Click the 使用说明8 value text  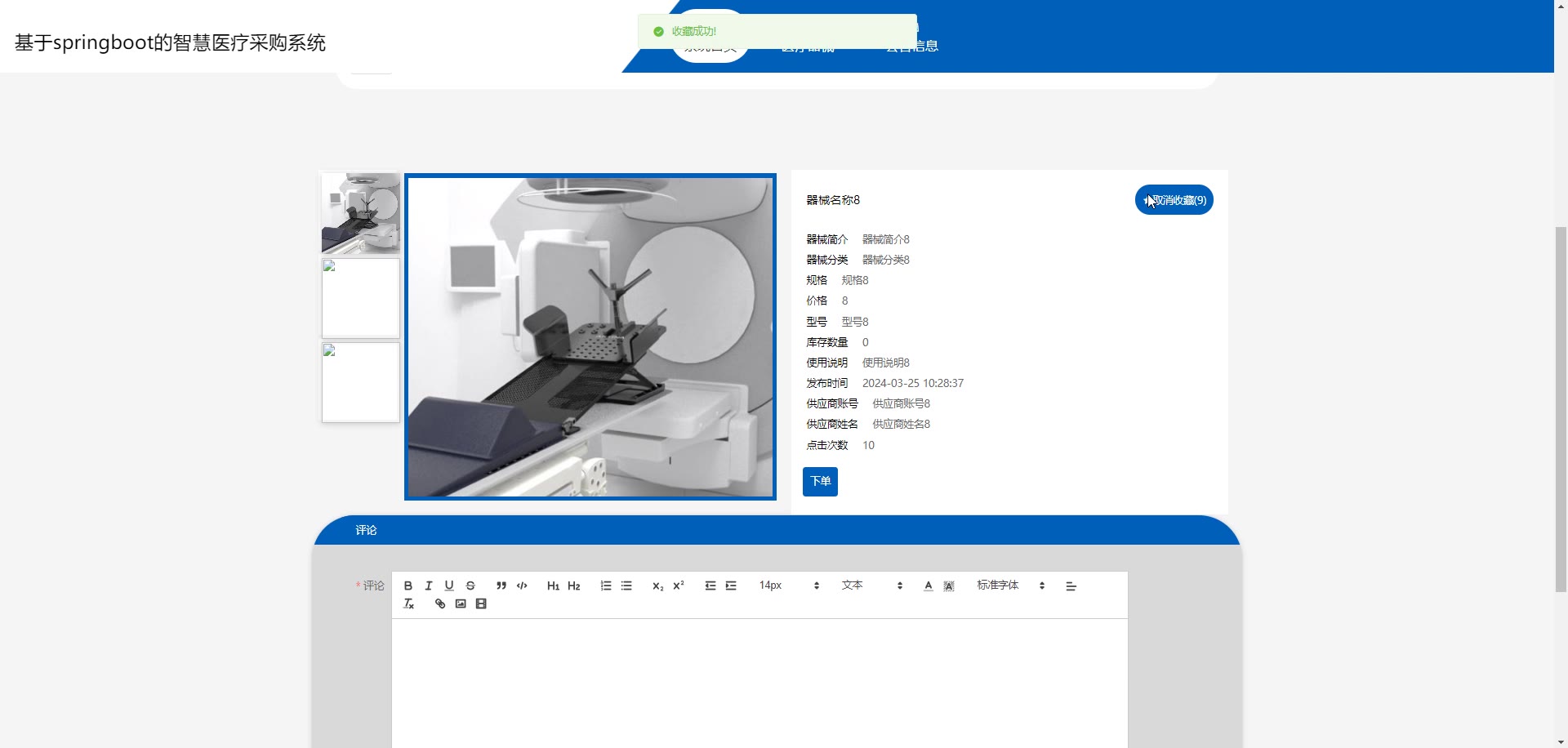pyautogui.click(x=886, y=363)
